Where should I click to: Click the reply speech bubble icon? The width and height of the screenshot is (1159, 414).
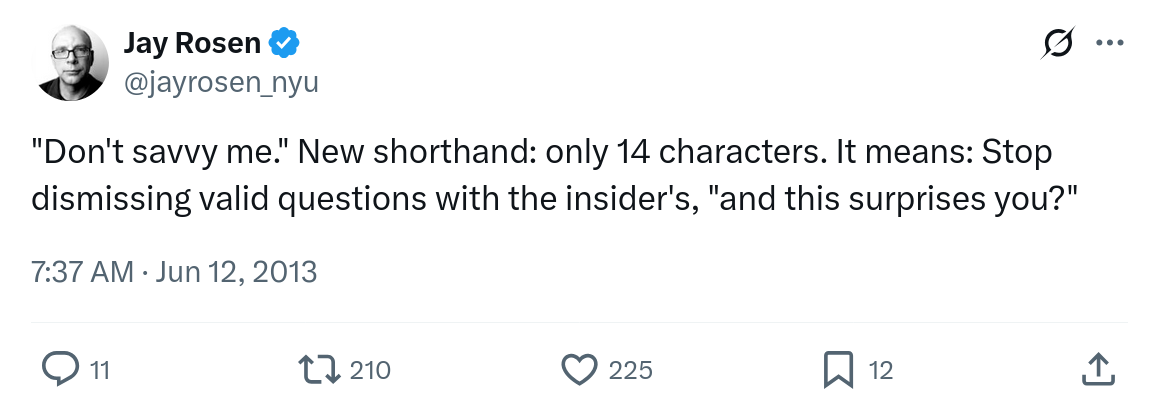(x=61, y=370)
